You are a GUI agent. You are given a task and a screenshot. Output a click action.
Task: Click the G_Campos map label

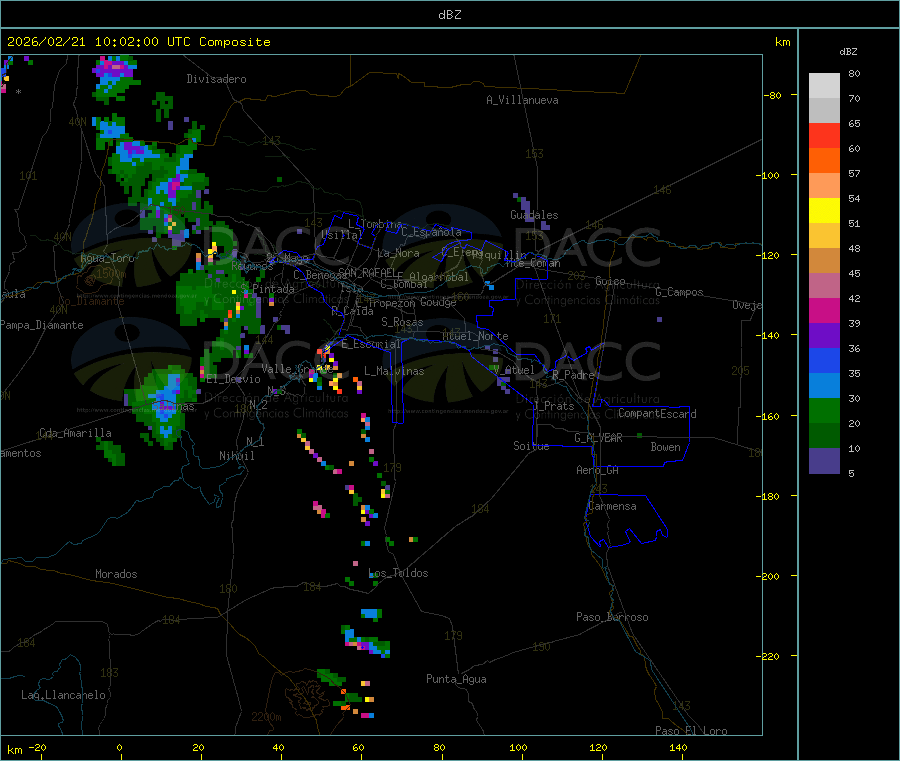[x=679, y=292]
